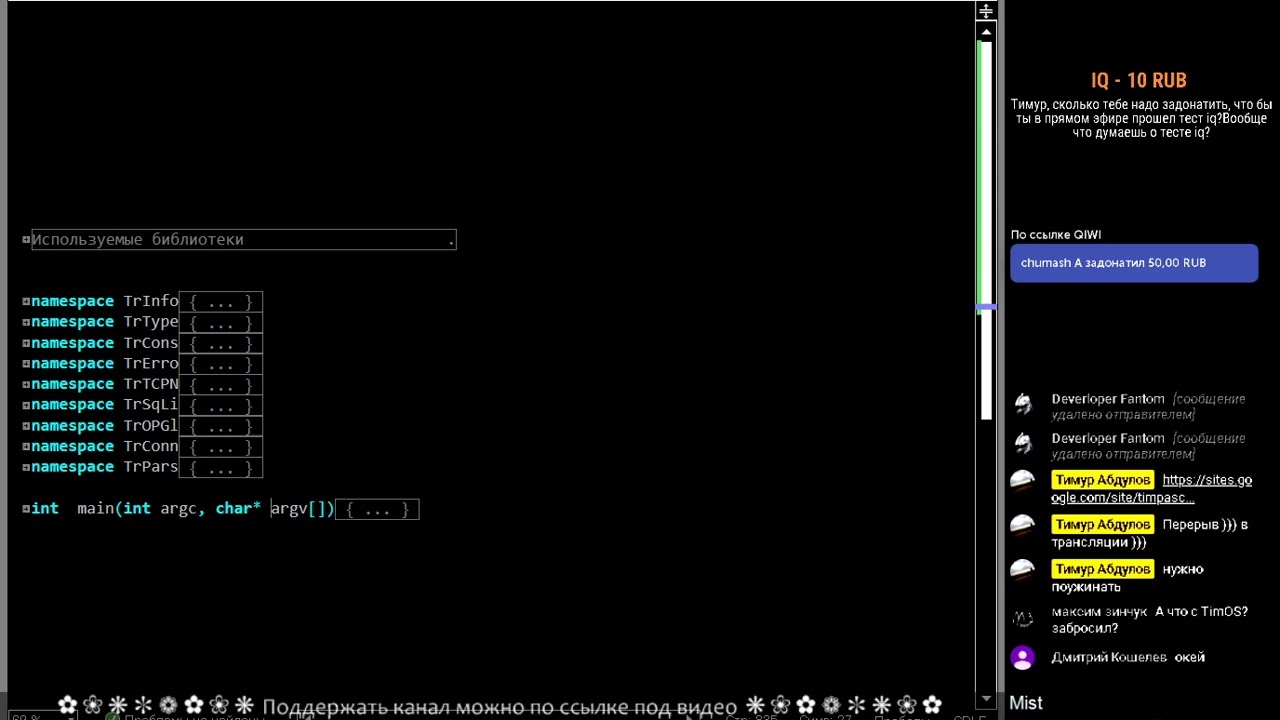Click the split editor handle above the scrollbar
The height and width of the screenshot is (720, 1280).
point(986,12)
